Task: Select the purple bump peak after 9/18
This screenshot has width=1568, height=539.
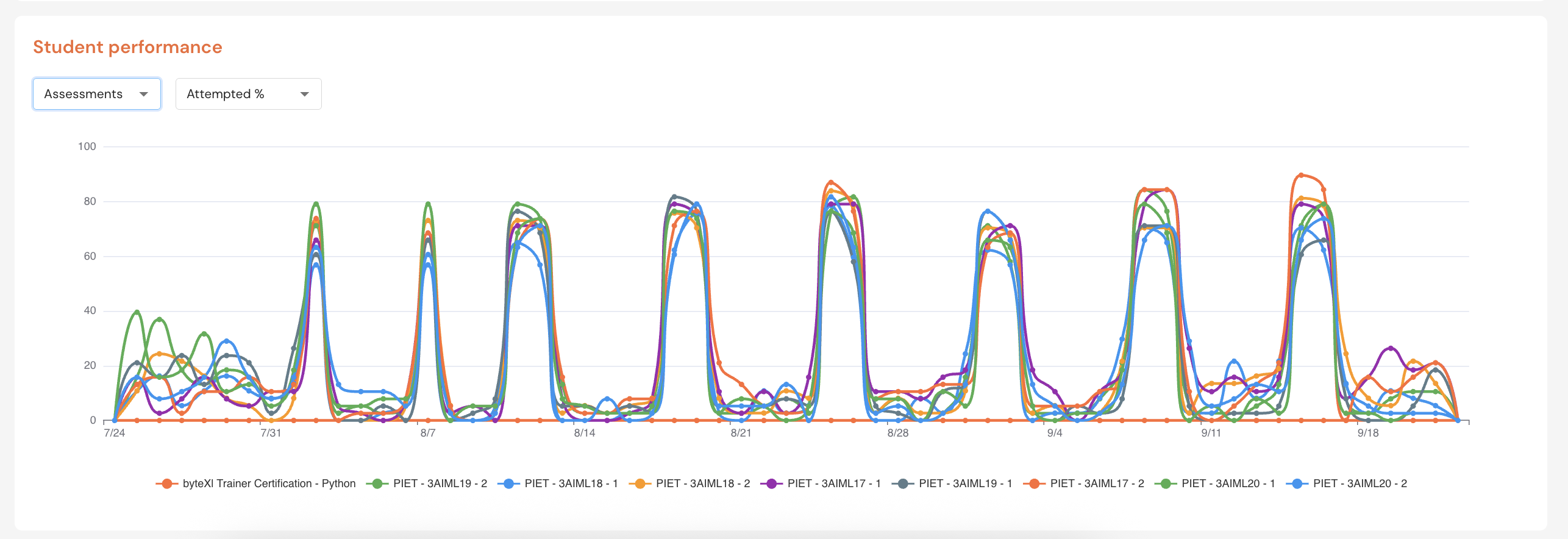Action: tap(1390, 348)
